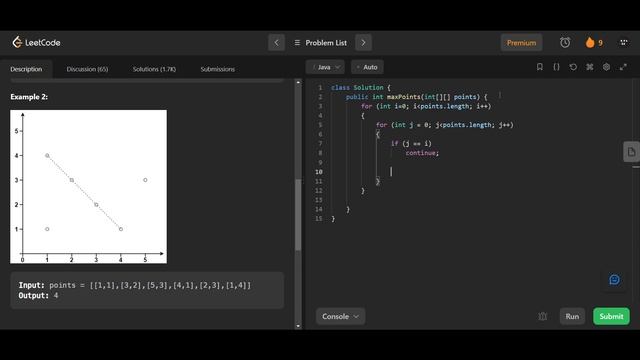Click the description scrollbar up arrow
This screenshot has width=640, height=360.
tap(298, 82)
